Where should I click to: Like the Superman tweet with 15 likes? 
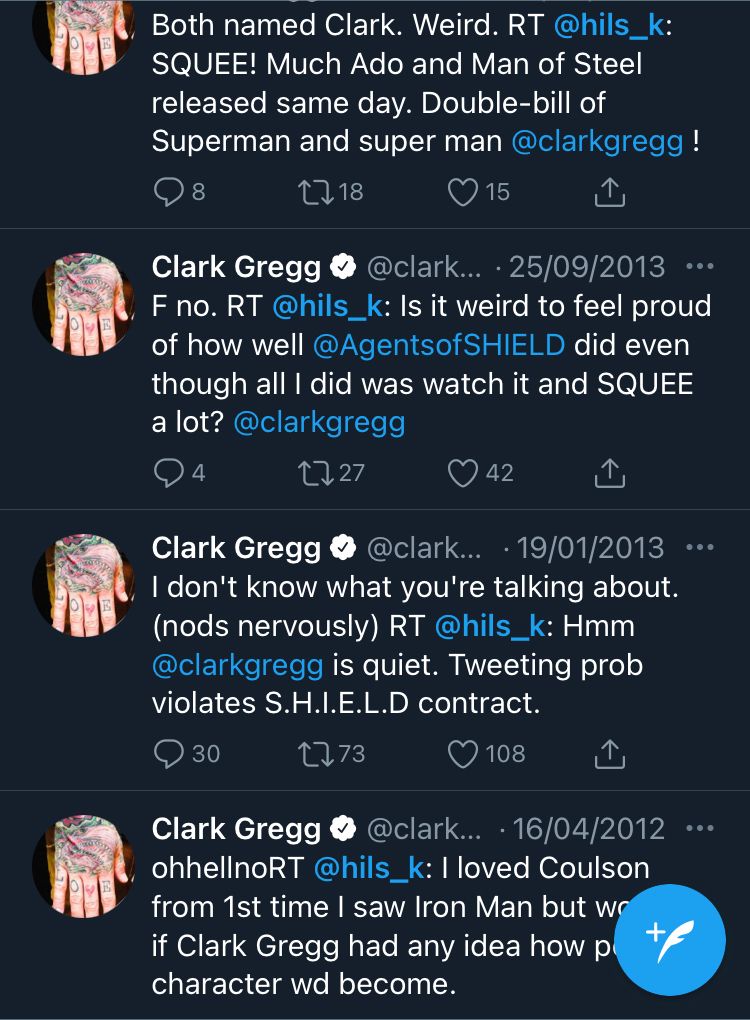[462, 192]
